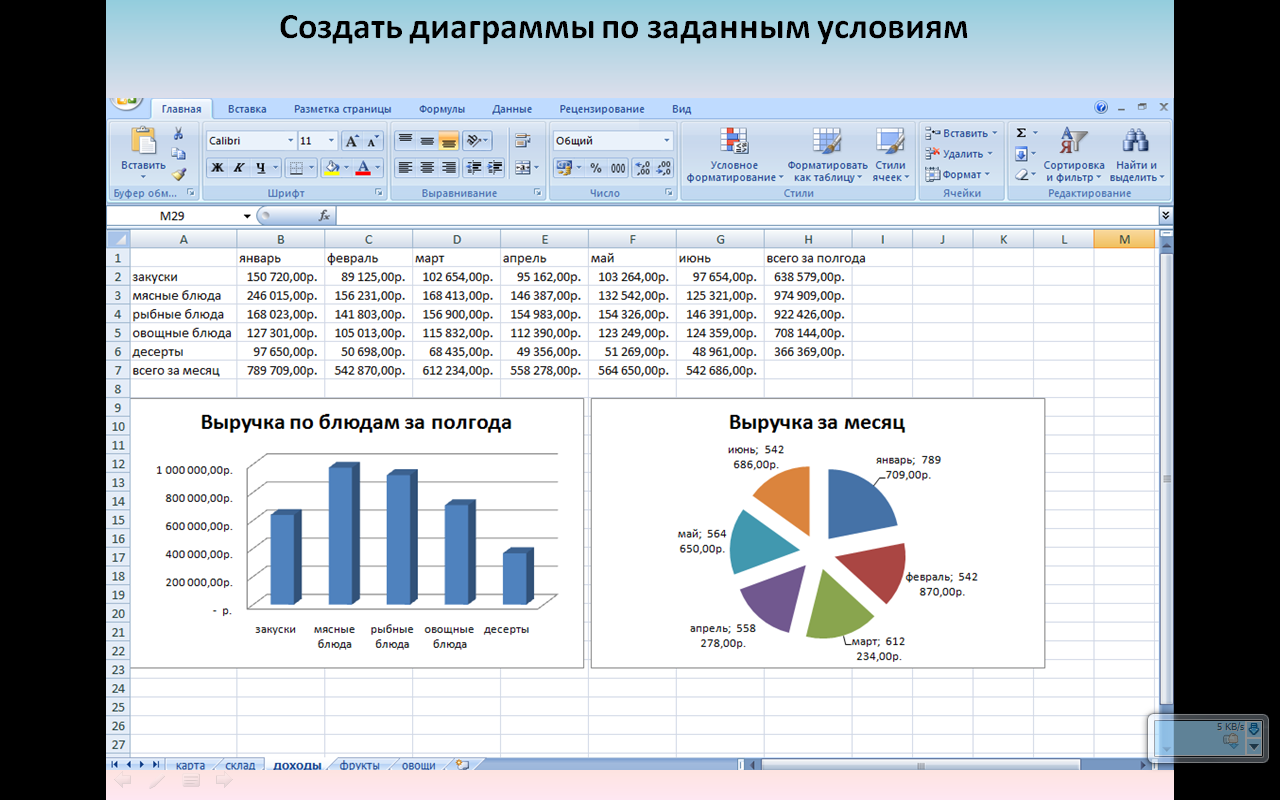Apply thousands separator 000 format

click(x=618, y=168)
